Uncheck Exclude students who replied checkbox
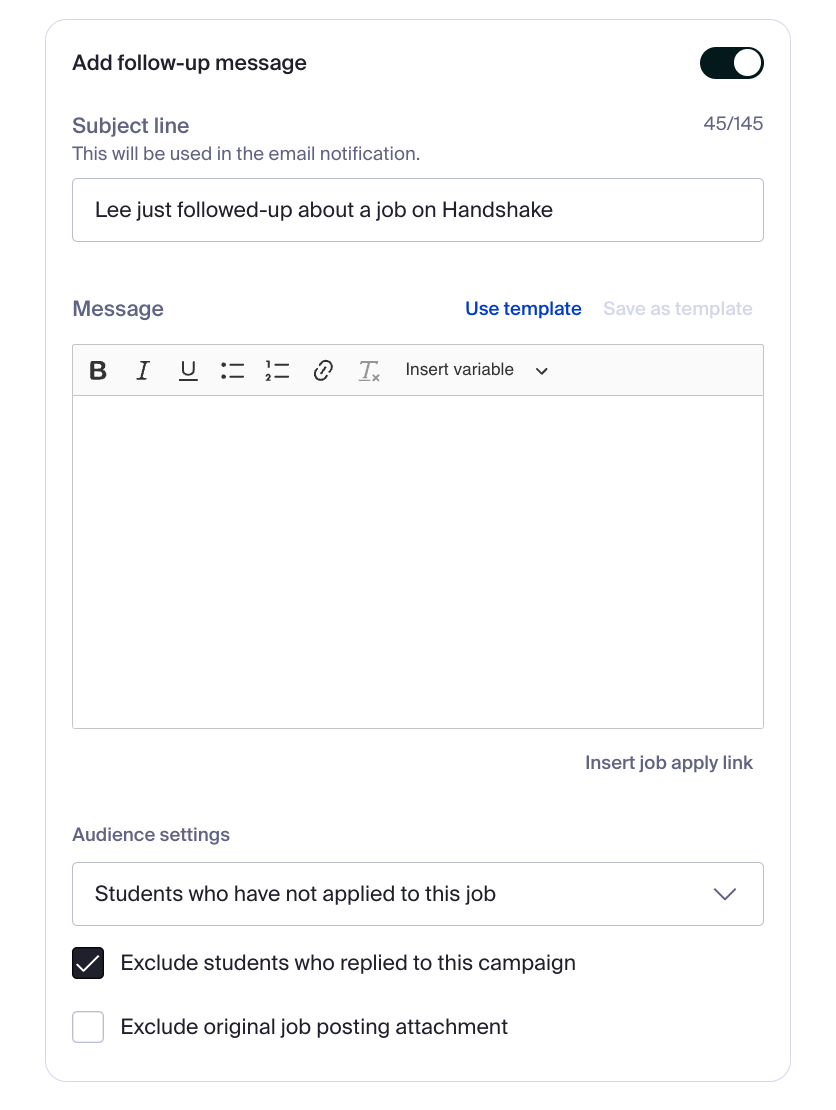 coord(88,963)
